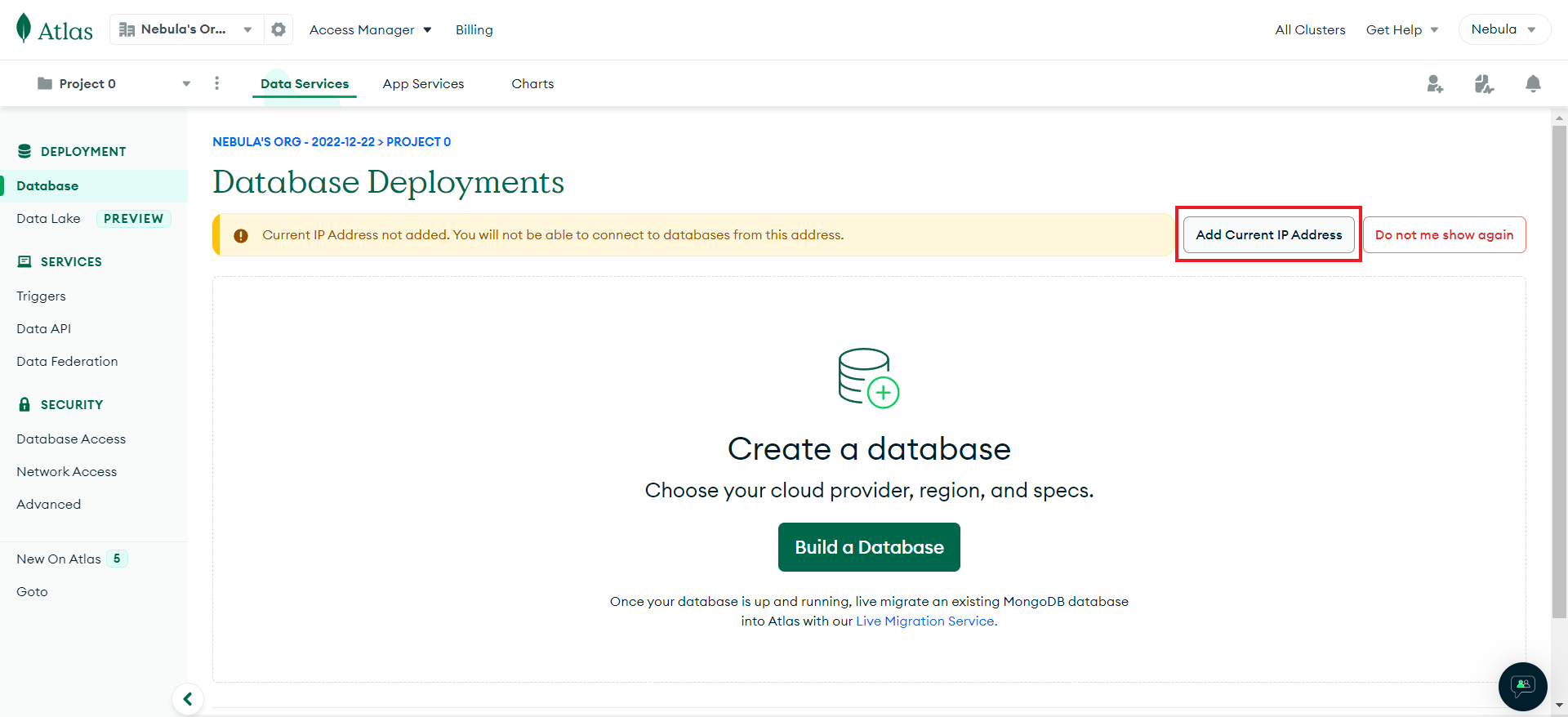
Task: Open Data Lake in the sidebar
Action: coord(48,218)
